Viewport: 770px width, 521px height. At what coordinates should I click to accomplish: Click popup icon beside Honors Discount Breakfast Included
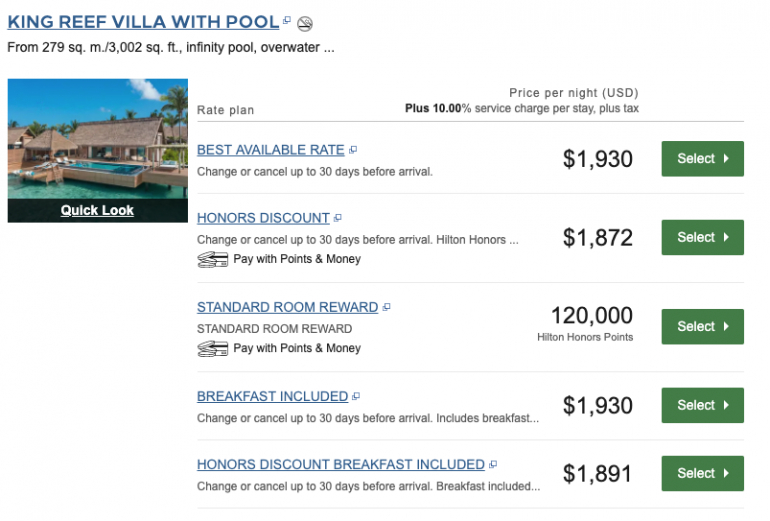tap(493, 465)
